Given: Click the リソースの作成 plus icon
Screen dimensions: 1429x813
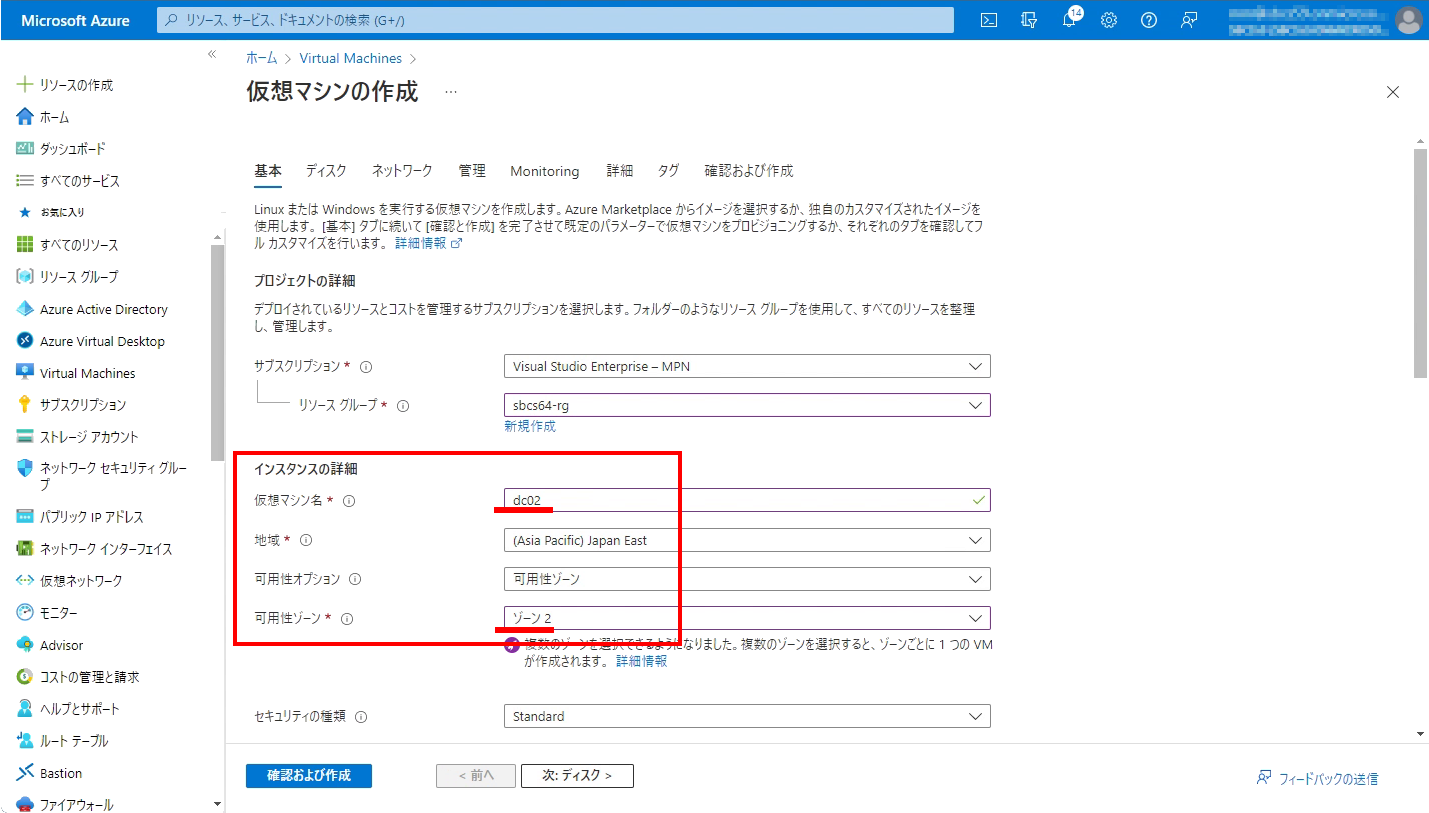Looking at the screenshot, I should (25, 85).
